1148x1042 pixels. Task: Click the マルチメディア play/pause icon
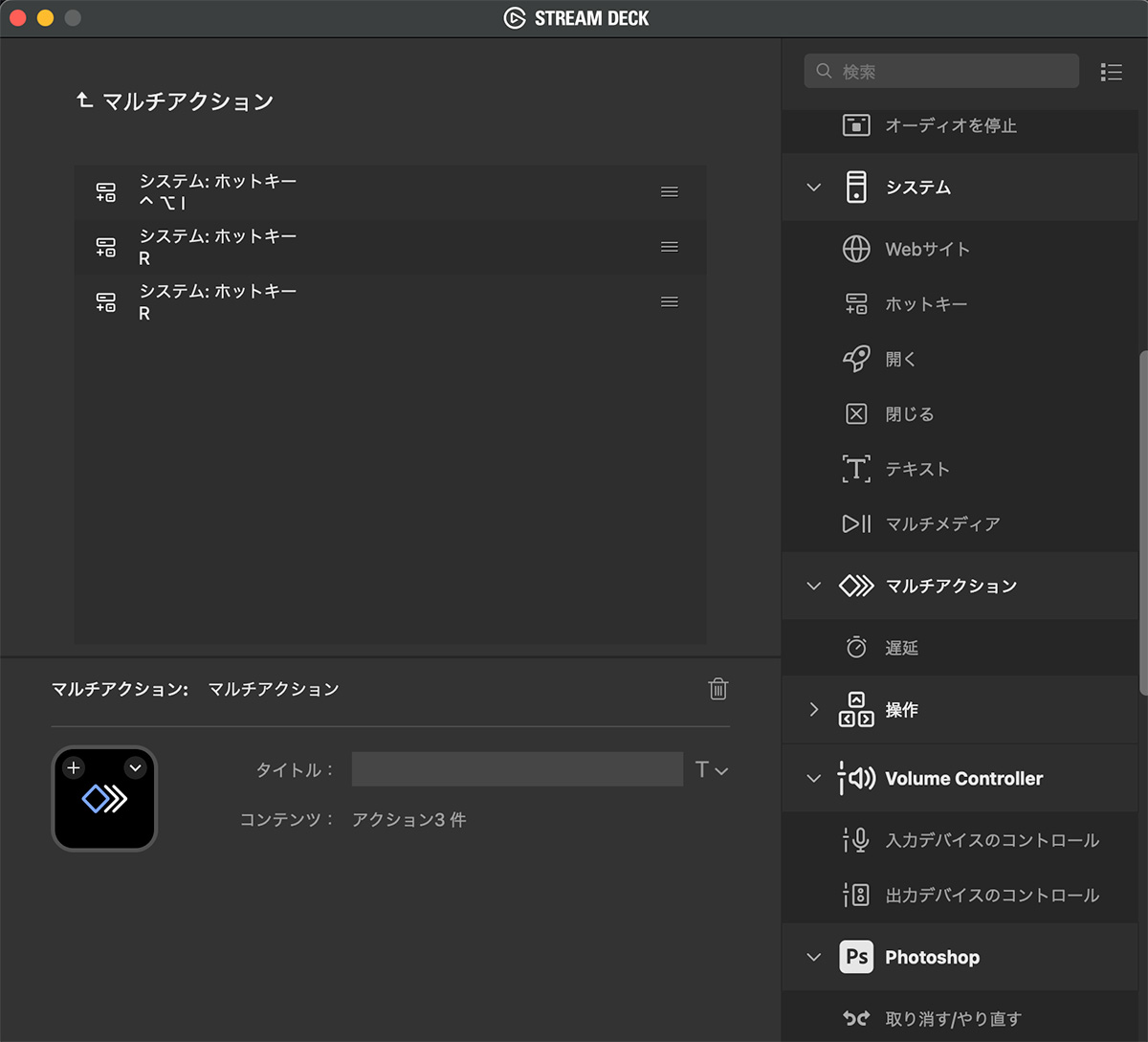(856, 524)
